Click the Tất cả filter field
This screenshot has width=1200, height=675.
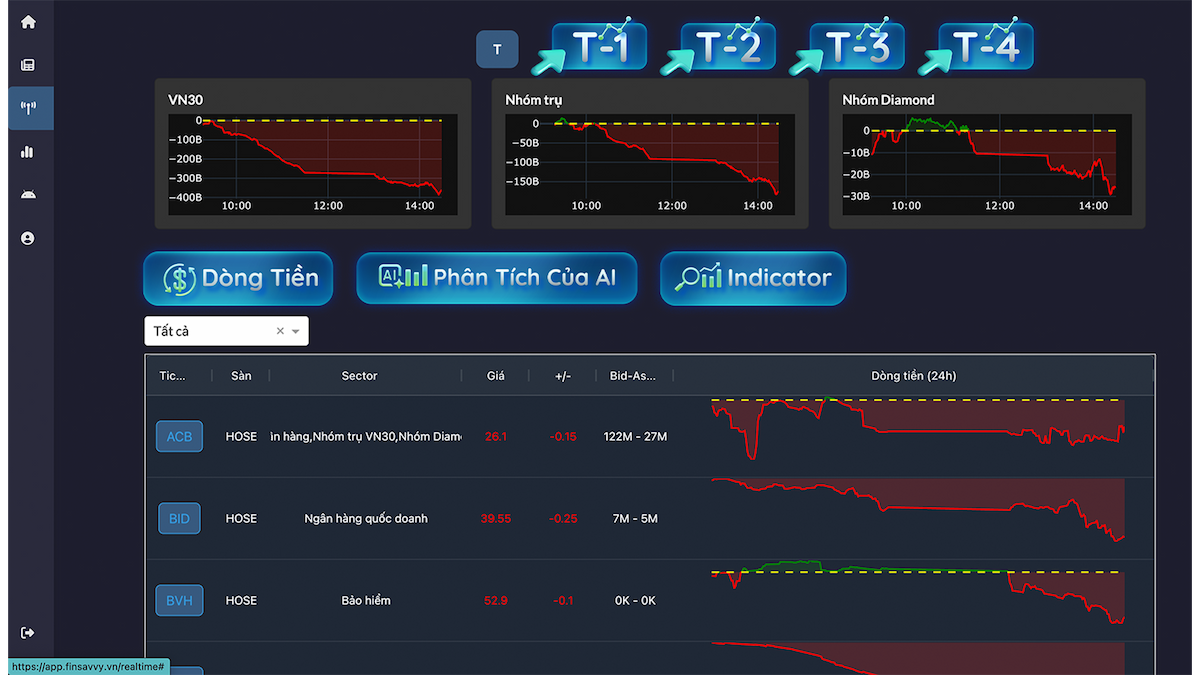pos(226,331)
